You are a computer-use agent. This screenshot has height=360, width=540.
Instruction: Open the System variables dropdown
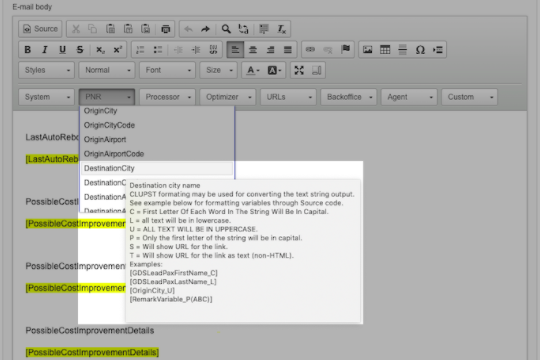(x=46, y=97)
